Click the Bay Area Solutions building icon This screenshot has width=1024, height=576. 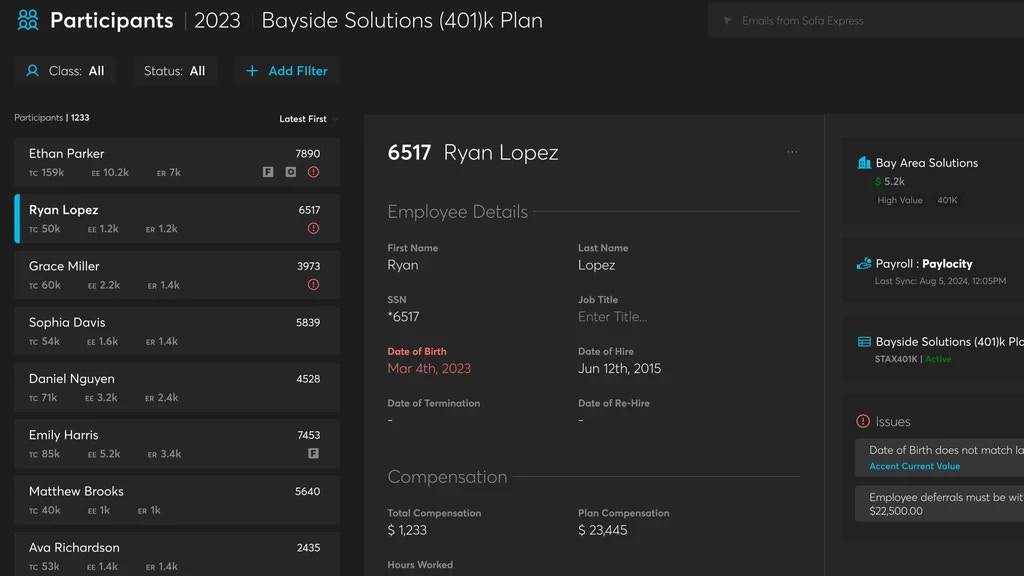coord(864,163)
